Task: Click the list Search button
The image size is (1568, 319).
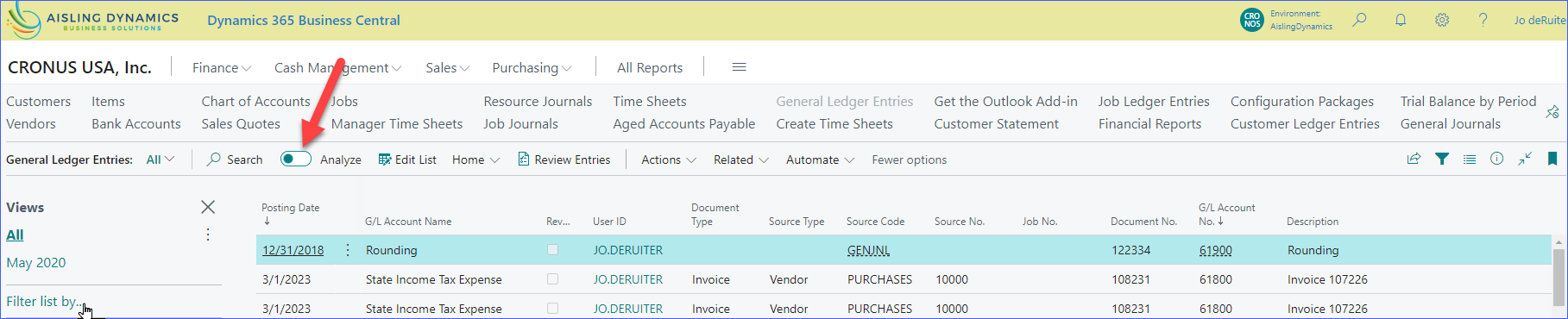Action: coord(235,159)
